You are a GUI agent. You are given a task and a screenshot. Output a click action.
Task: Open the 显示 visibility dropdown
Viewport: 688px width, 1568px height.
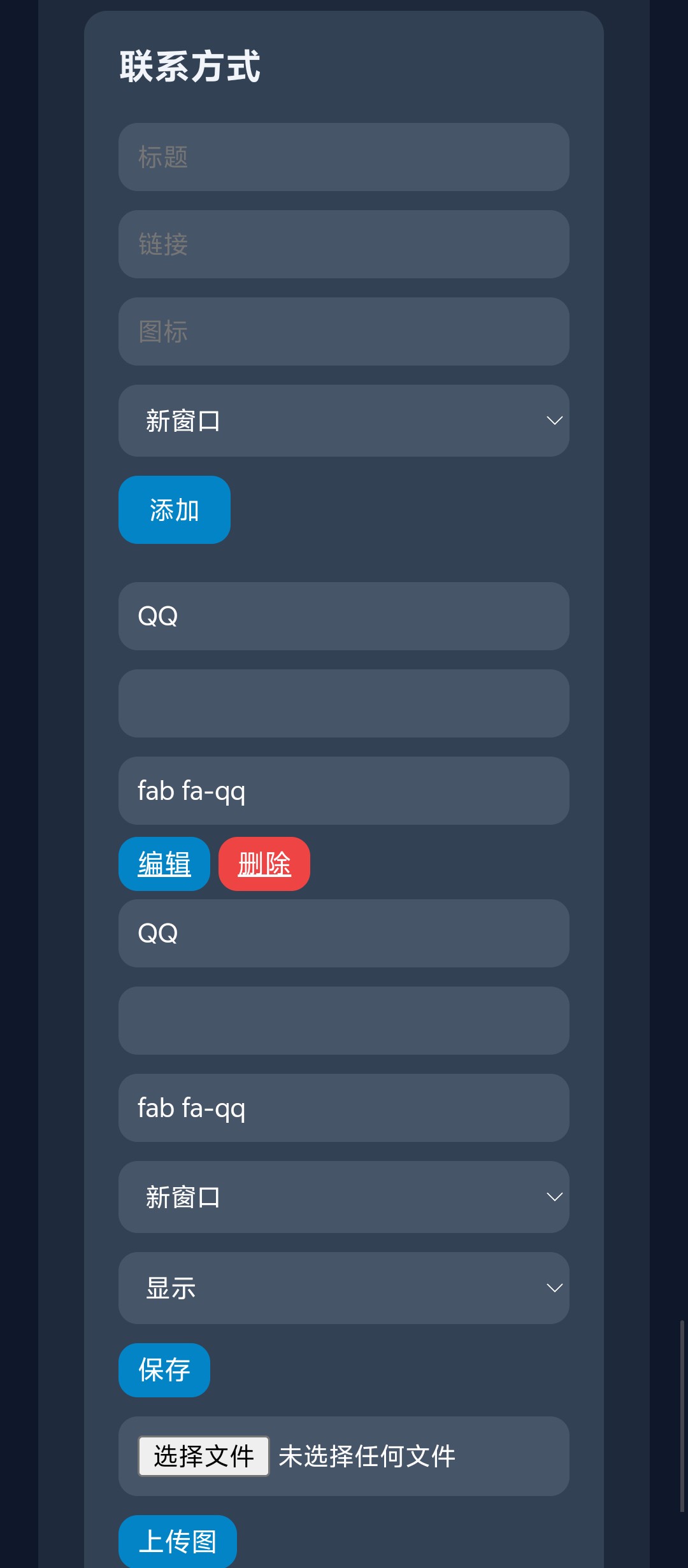[x=343, y=1287]
